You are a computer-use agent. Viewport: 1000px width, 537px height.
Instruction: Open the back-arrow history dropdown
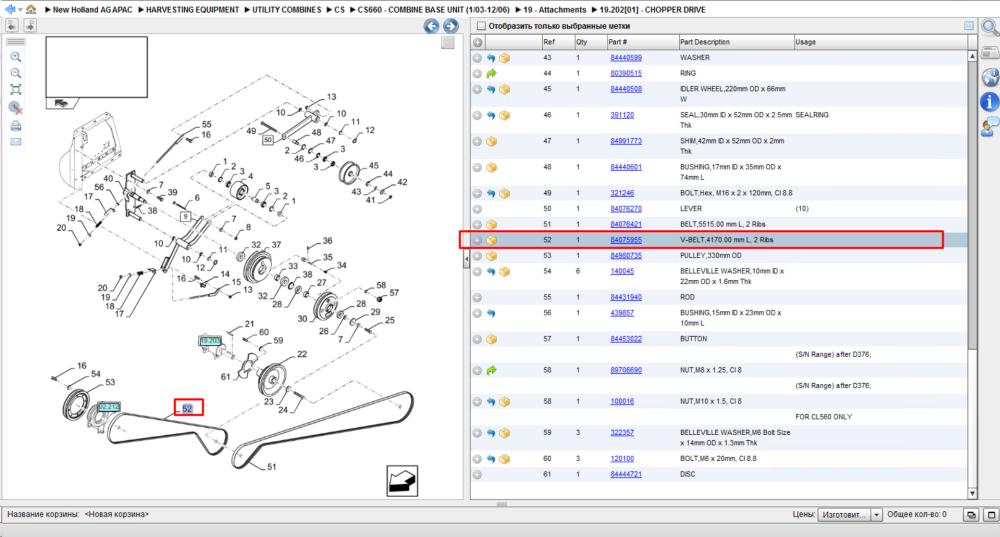pos(20,10)
